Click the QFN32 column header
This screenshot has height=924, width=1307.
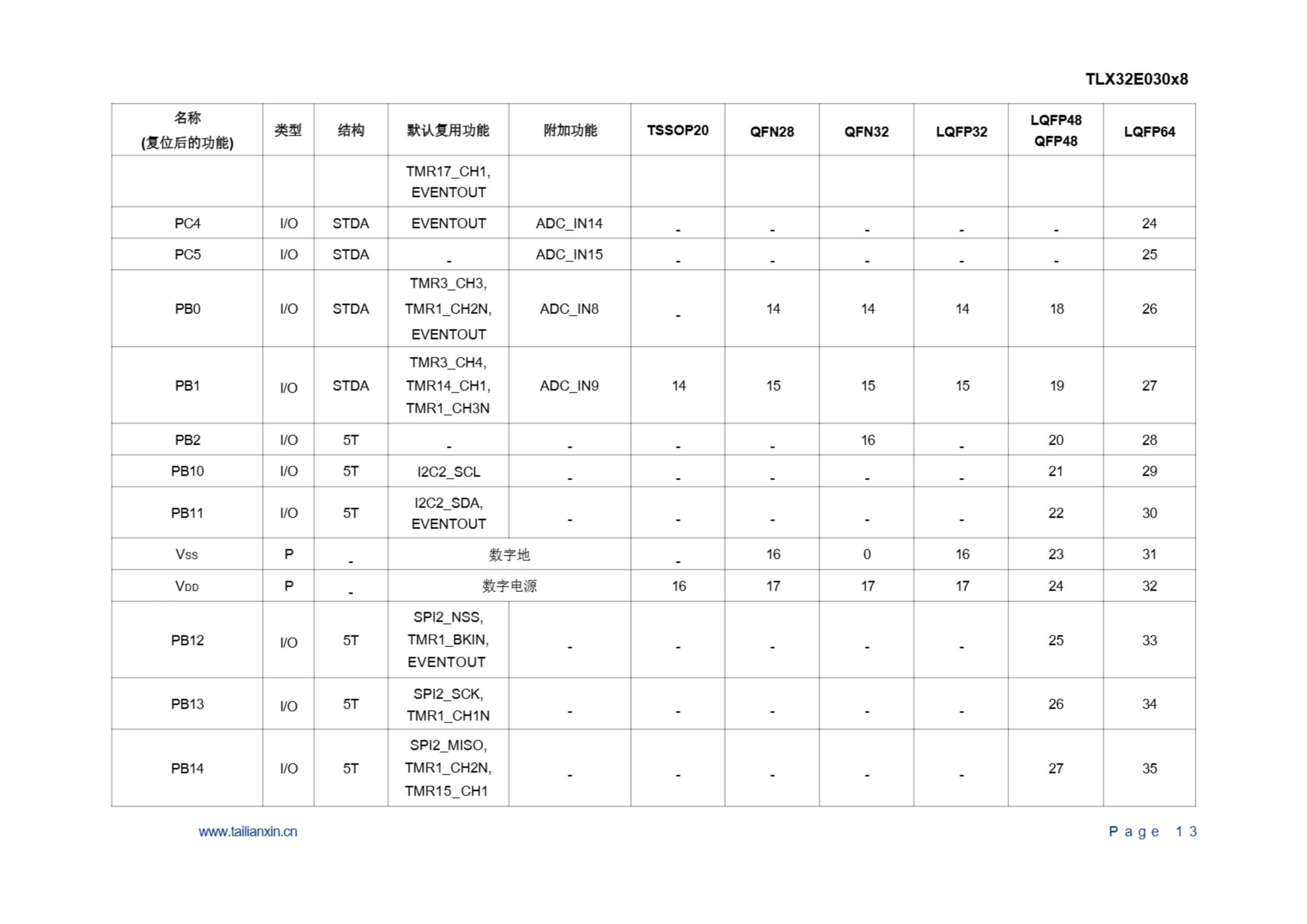[866, 132]
